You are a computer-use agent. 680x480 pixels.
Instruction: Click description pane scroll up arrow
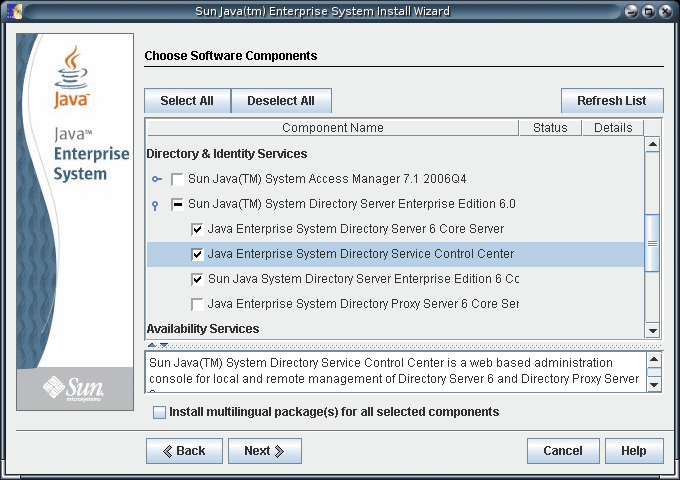pos(654,359)
